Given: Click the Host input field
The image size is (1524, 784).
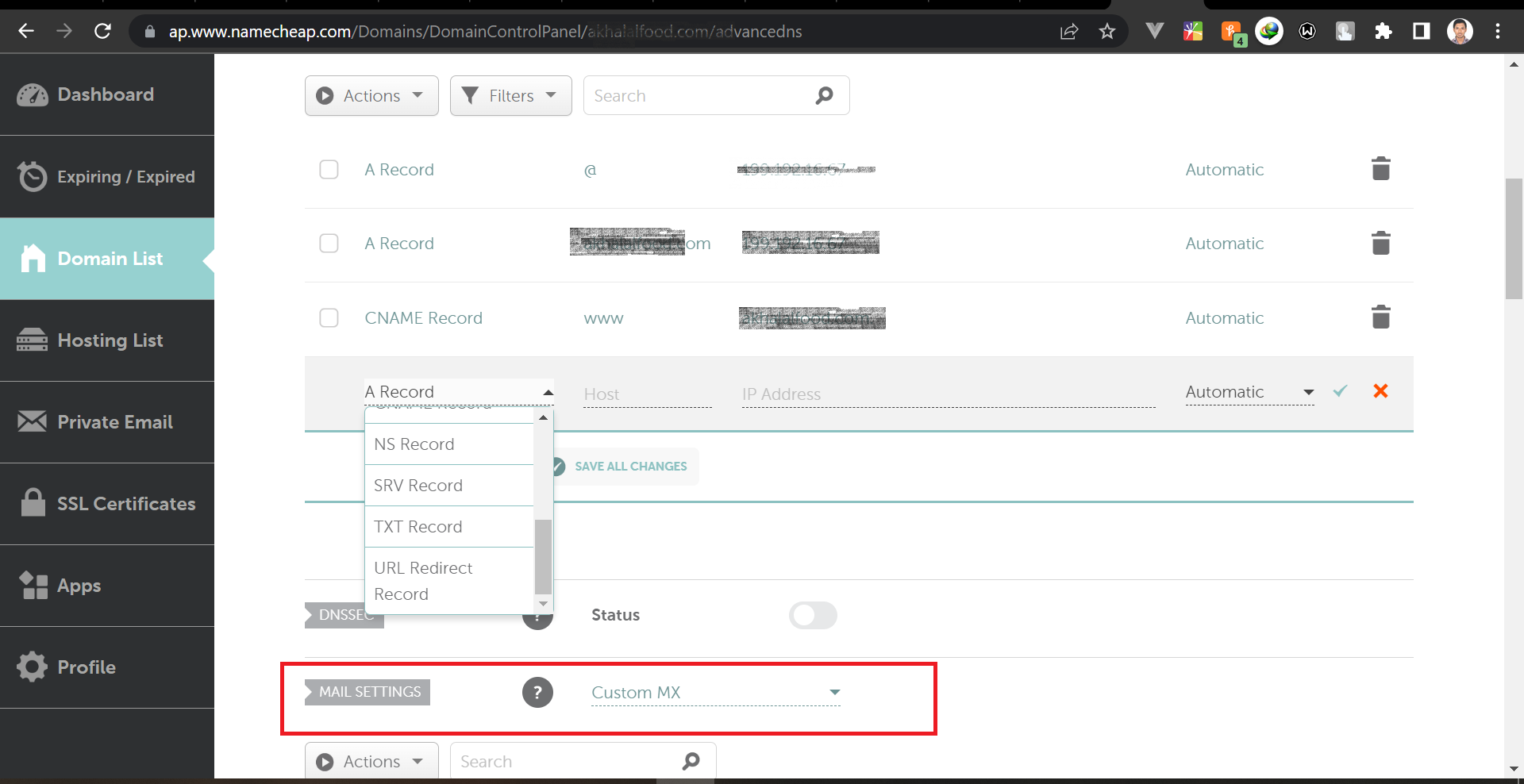Looking at the screenshot, I should [648, 394].
